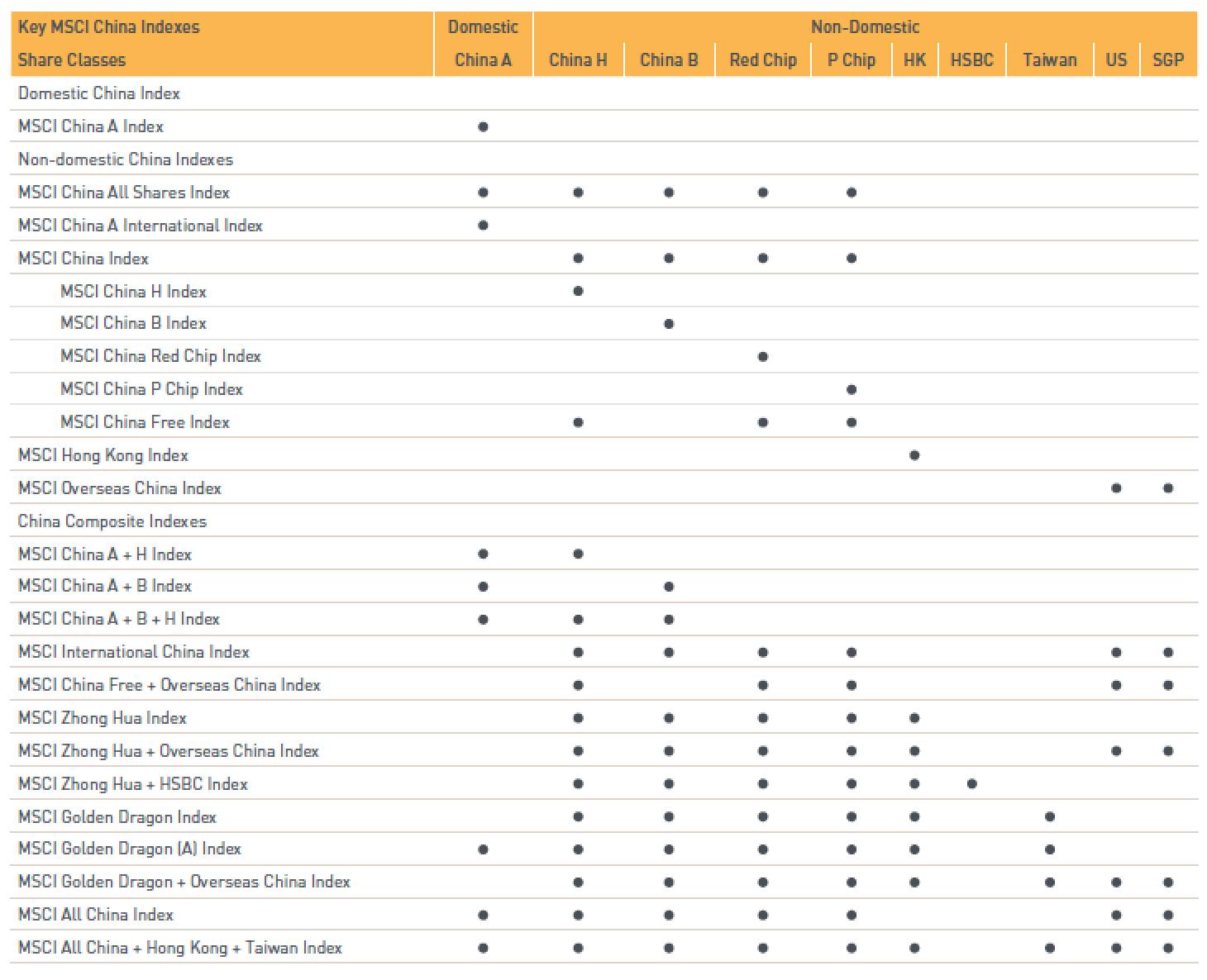Viewport: 1207px width, 980px height.
Task: Select 'MSCI China Red Chip Index' text
Action: click(160, 356)
